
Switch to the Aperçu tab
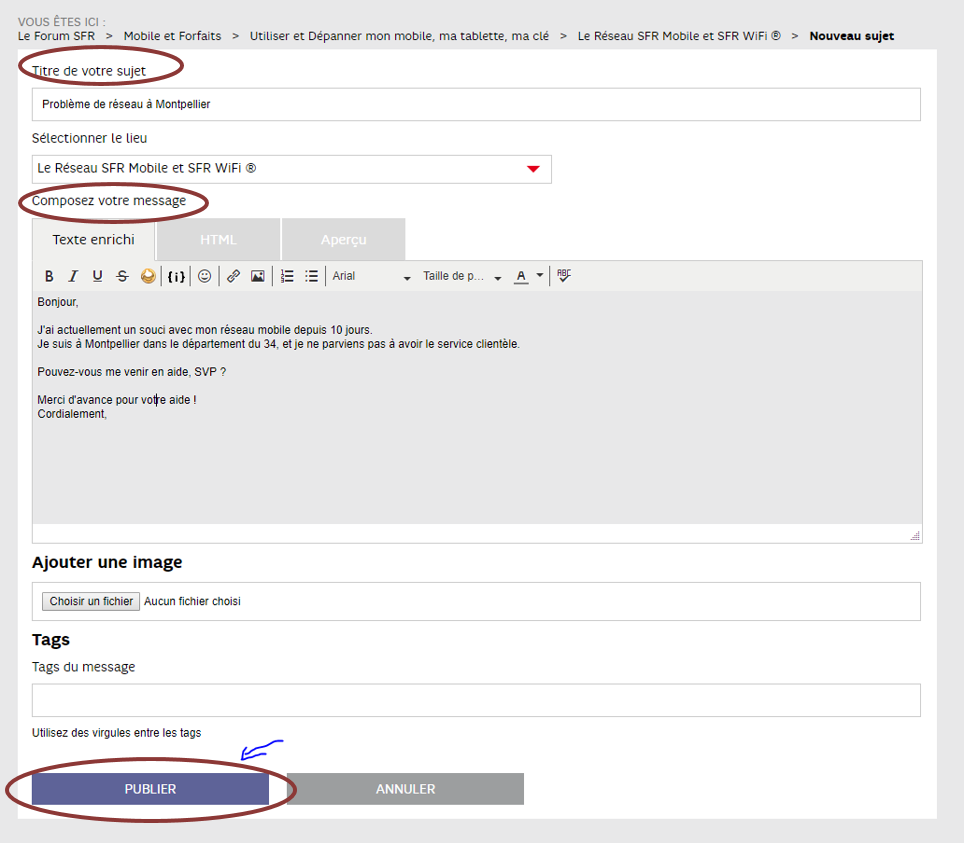coord(343,239)
